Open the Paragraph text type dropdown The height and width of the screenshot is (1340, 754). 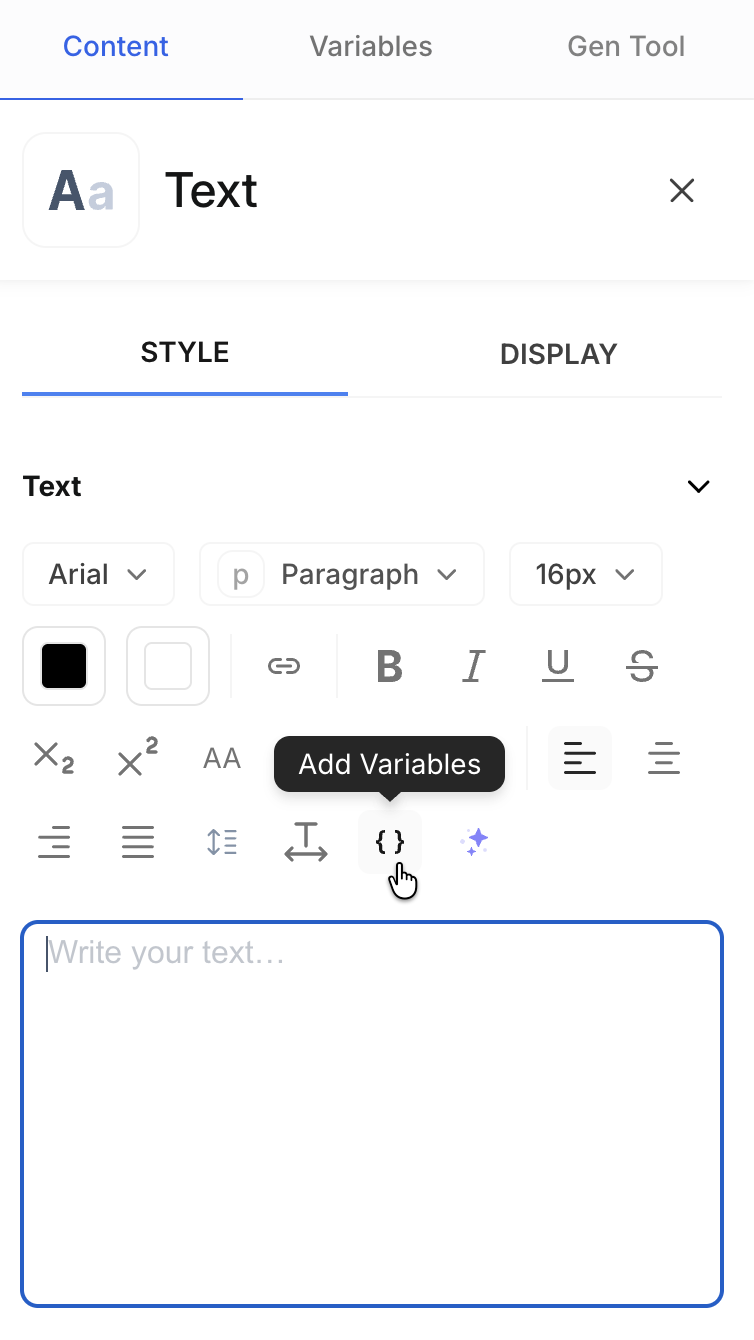coord(342,574)
